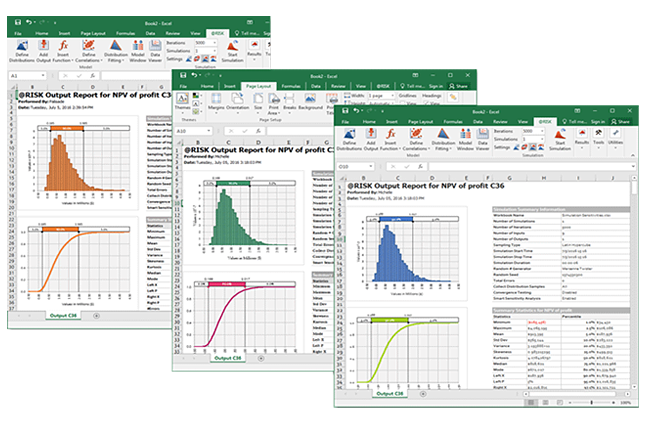Click vertical scrollbar in front window
This screenshot has height=425, width=647.
634,283
